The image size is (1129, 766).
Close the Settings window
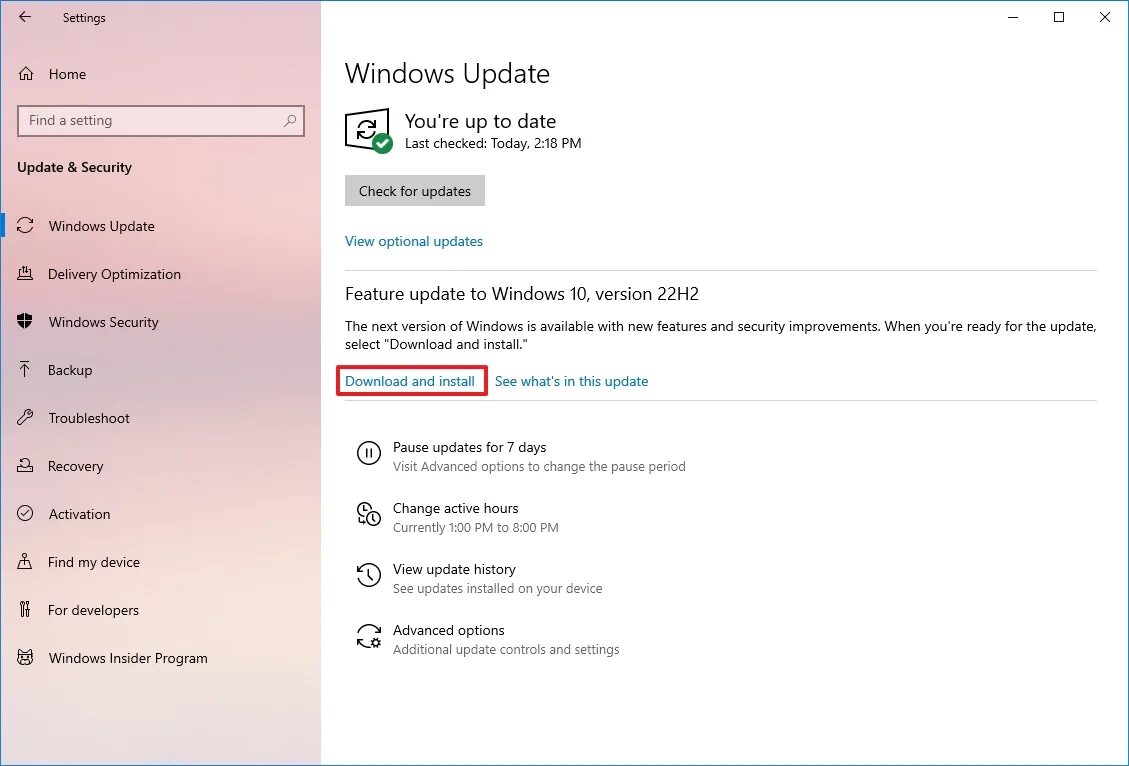(x=1105, y=17)
